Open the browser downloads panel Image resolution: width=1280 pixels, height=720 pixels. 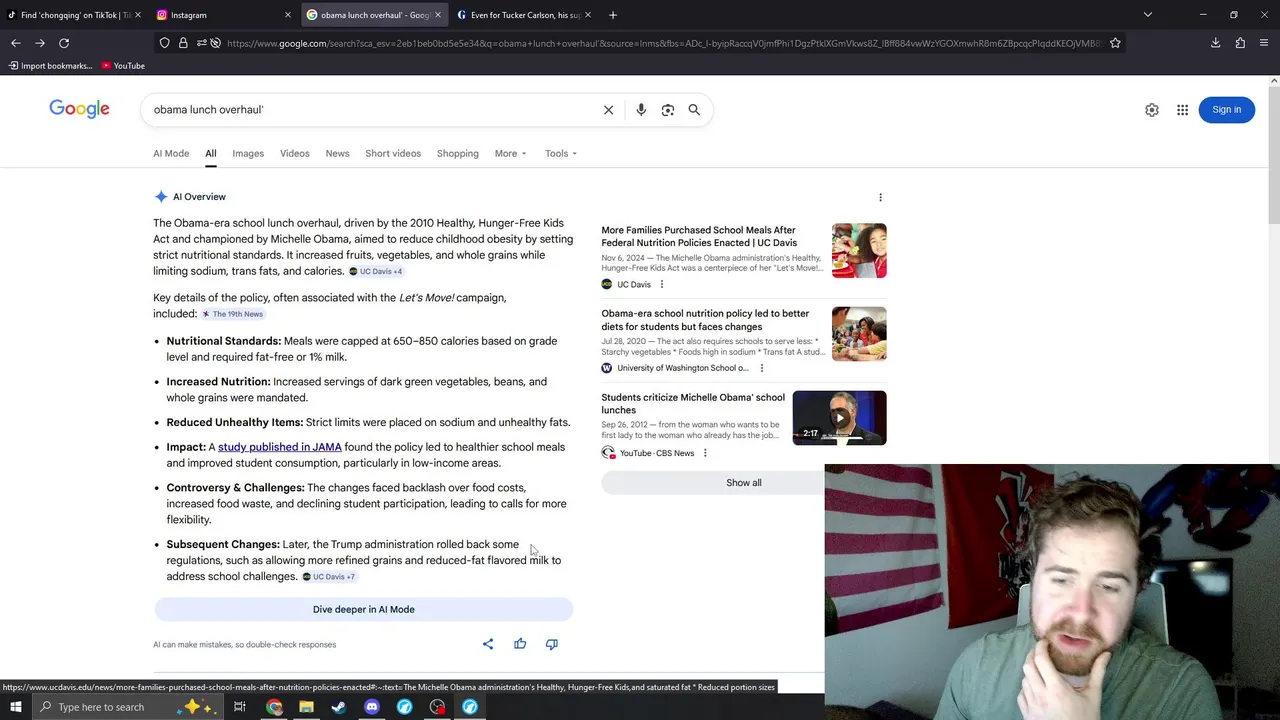[x=1216, y=43]
